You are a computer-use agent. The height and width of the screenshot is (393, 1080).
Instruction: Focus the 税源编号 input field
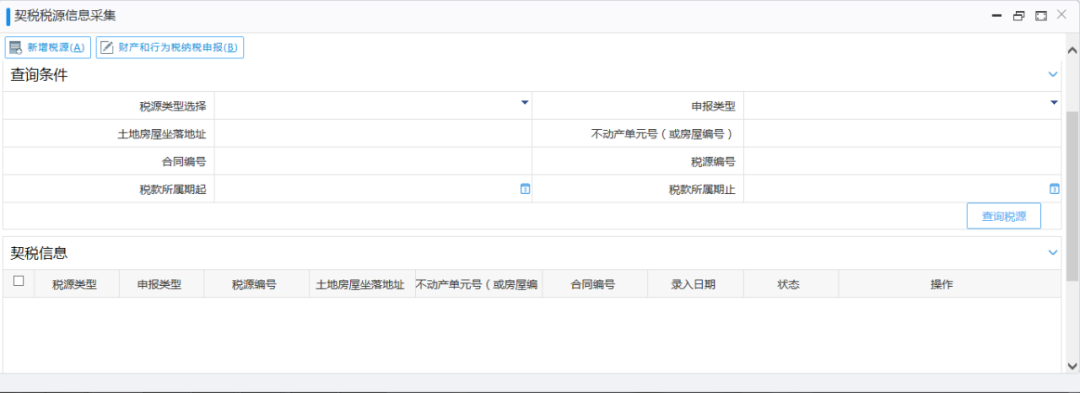click(902, 162)
